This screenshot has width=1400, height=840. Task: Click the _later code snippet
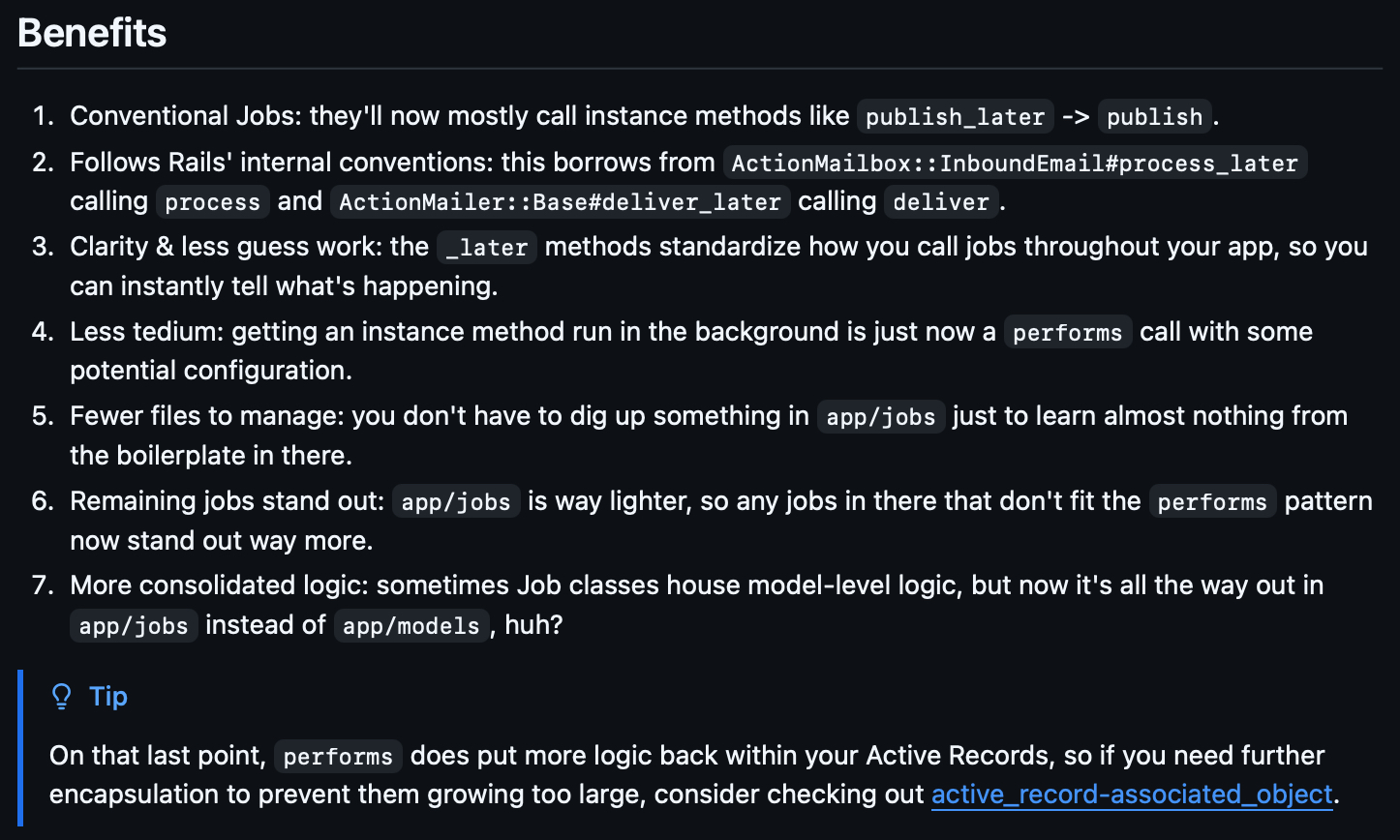click(486, 248)
